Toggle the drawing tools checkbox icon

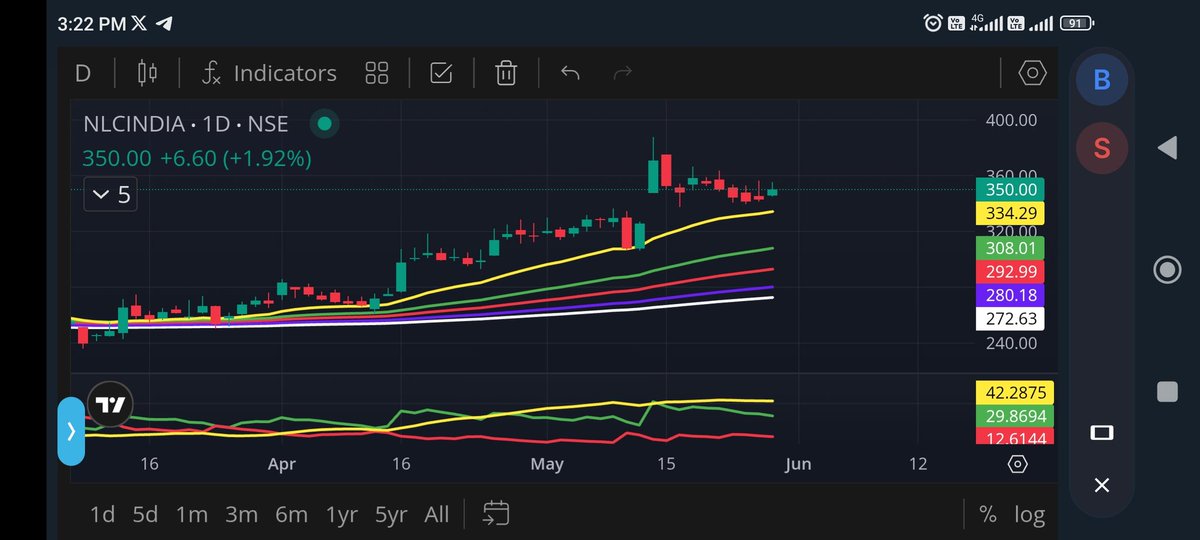click(441, 73)
